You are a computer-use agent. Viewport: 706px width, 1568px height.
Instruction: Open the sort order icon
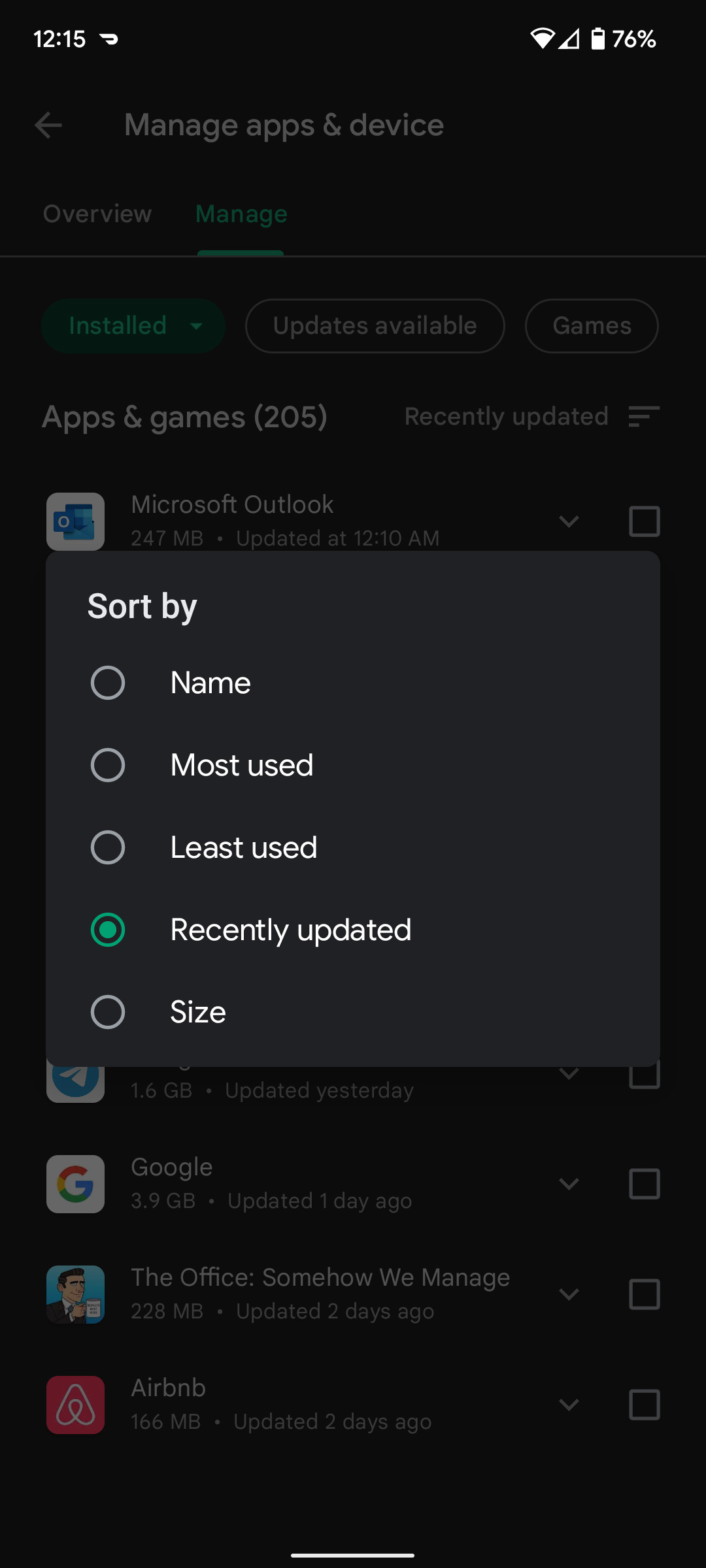tap(643, 416)
